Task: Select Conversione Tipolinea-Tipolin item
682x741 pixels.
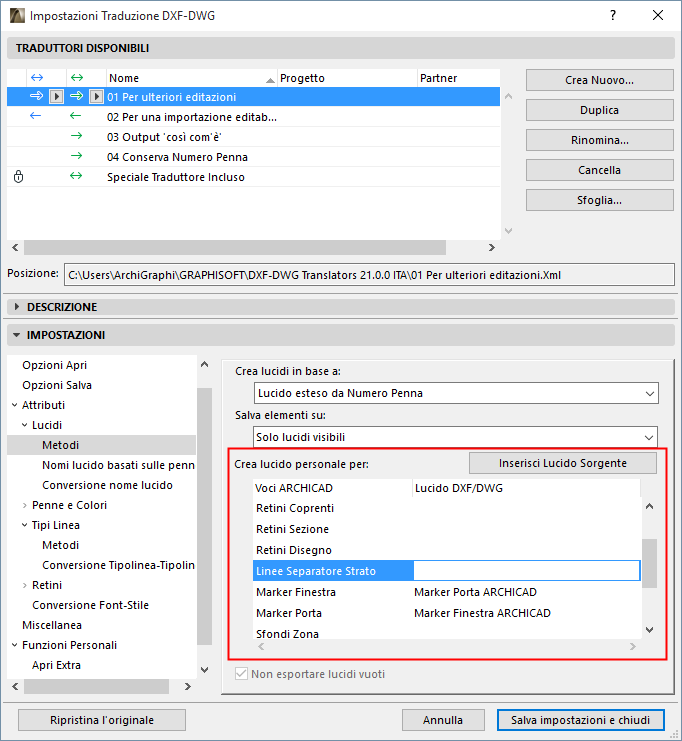Action: pos(118,565)
